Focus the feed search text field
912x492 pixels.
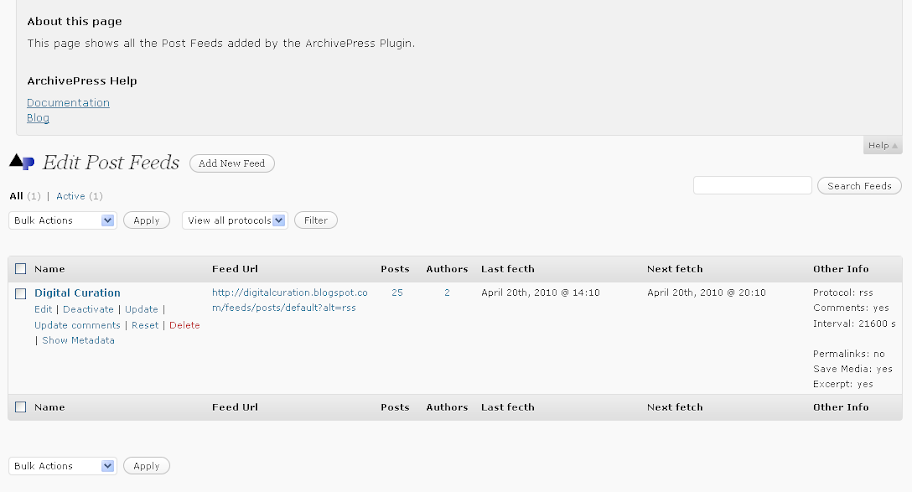pos(752,186)
